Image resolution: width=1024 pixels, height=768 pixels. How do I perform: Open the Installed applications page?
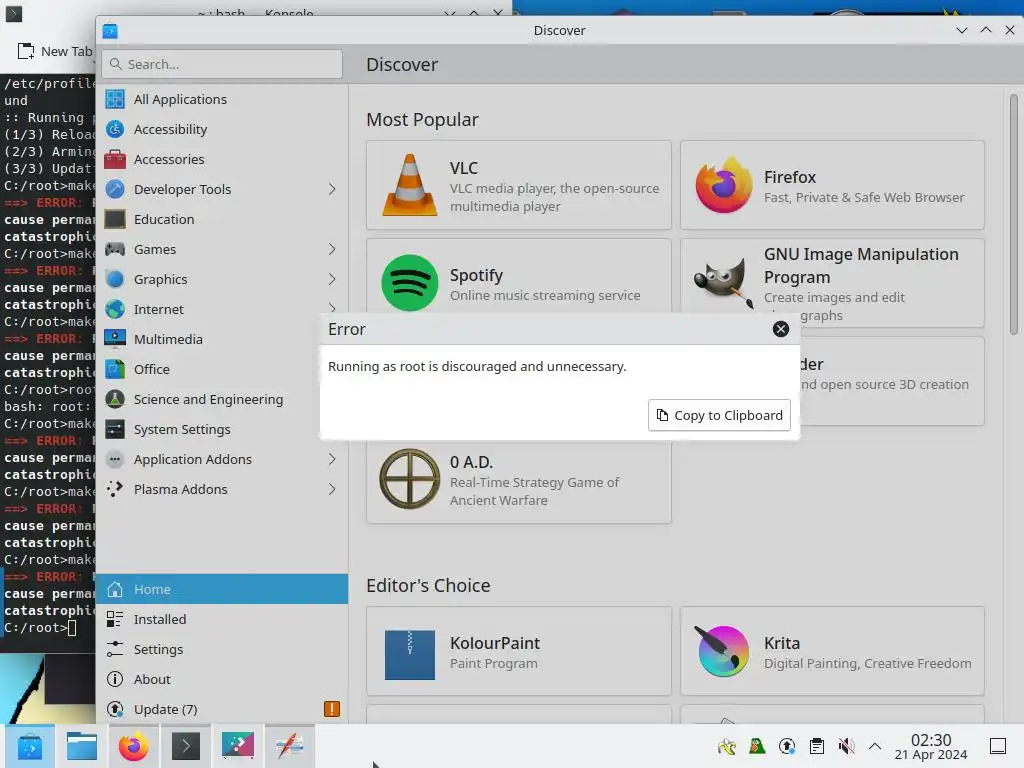222,619
